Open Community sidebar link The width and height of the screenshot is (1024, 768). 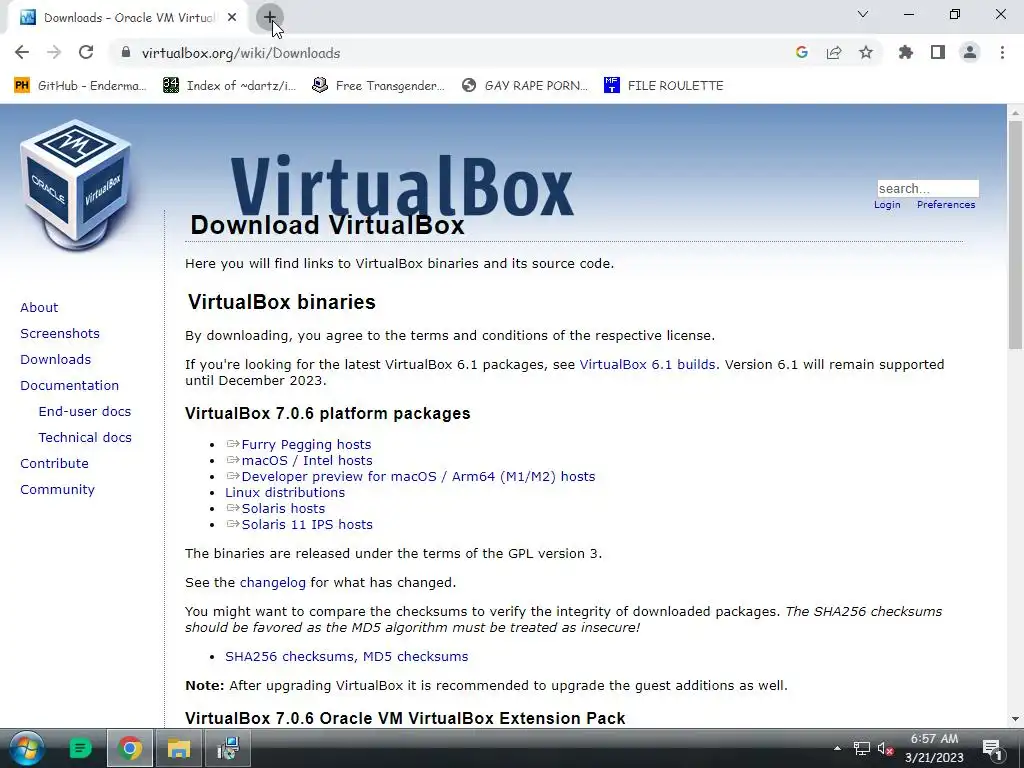[x=57, y=490]
